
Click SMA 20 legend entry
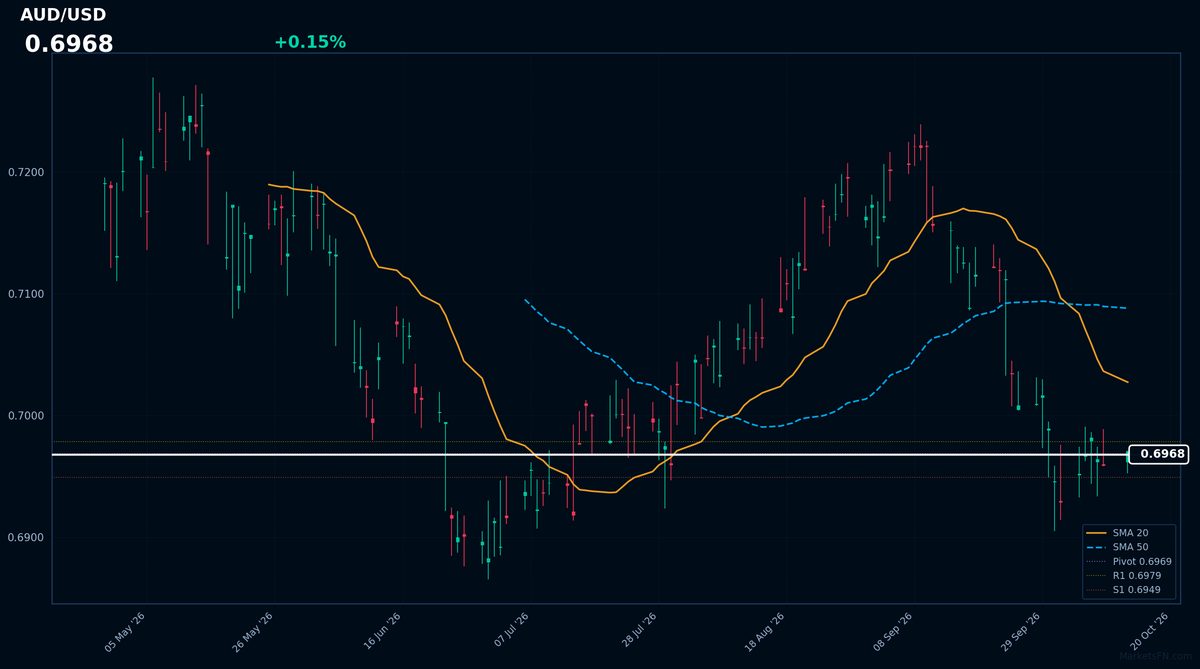click(1130, 533)
